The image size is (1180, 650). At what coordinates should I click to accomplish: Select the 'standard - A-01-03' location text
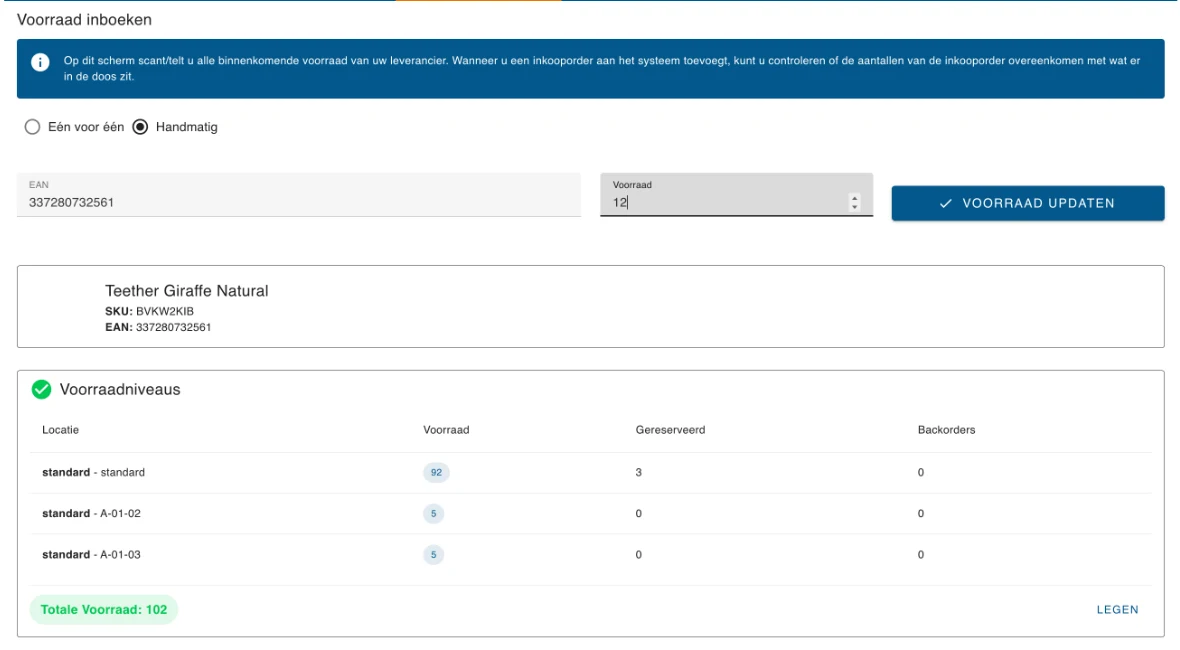point(91,554)
